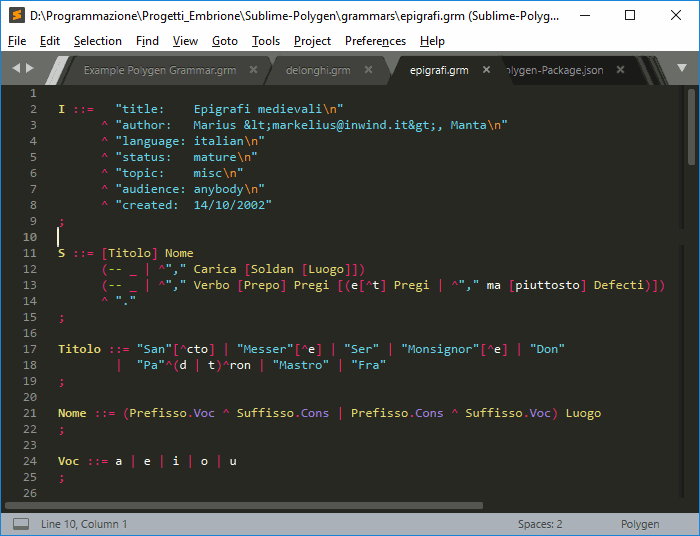Image resolution: width=700 pixels, height=536 pixels.
Task: Click line number 2 in the gutter
Action: tap(33, 109)
